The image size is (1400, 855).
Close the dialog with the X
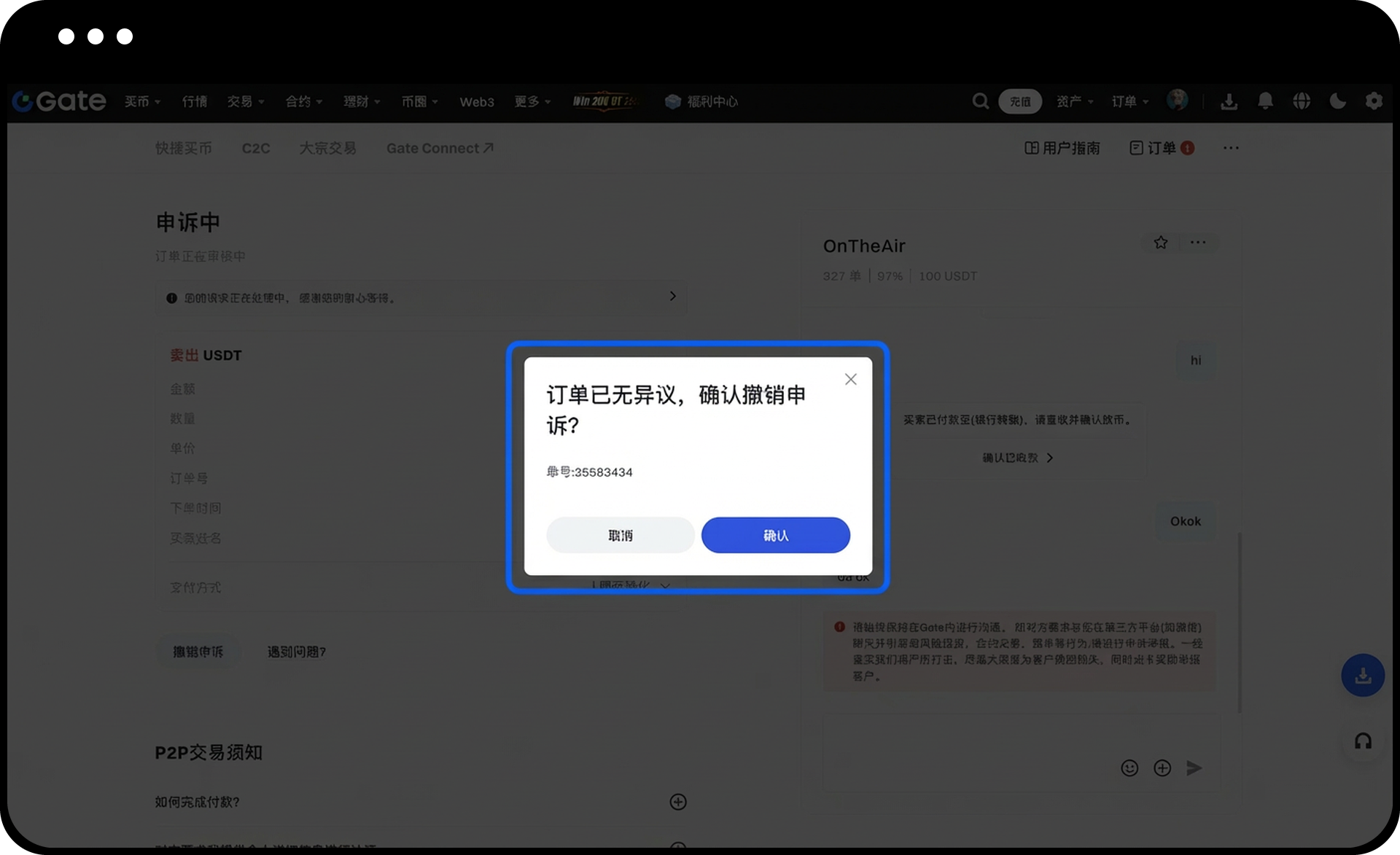850,379
